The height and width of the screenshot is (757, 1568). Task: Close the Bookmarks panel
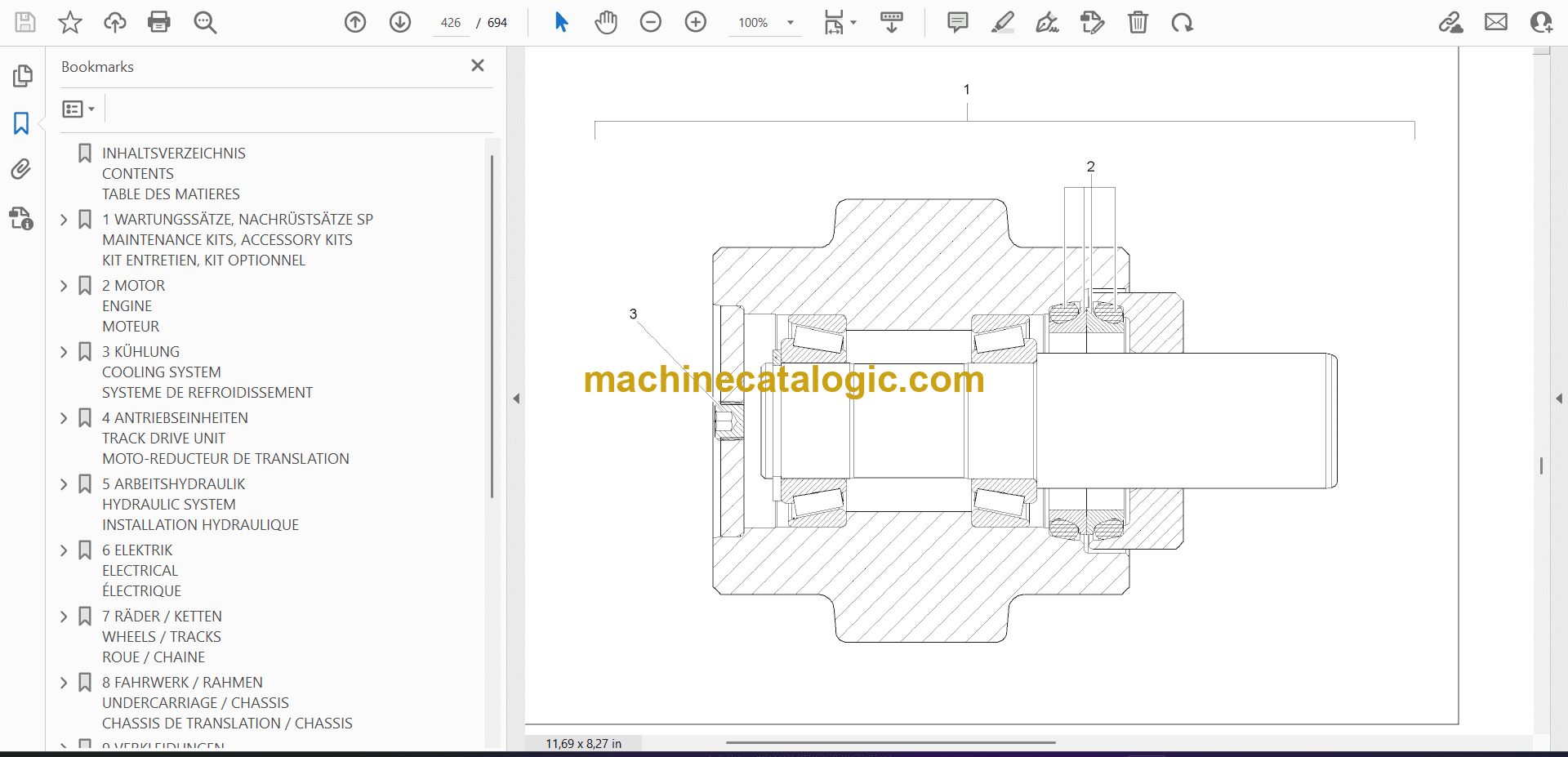(x=478, y=65)
